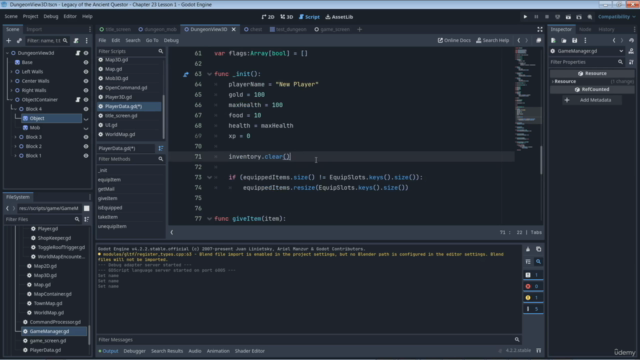640x360 pixels.
Task: Open the Compatibility renderer dropdown
Action: [617, 17]
